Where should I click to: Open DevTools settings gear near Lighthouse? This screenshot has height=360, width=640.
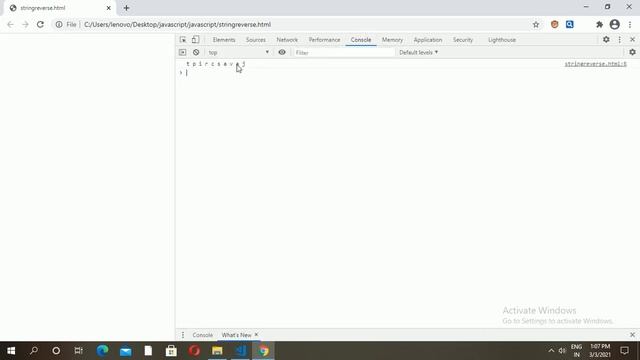[606, 40]
